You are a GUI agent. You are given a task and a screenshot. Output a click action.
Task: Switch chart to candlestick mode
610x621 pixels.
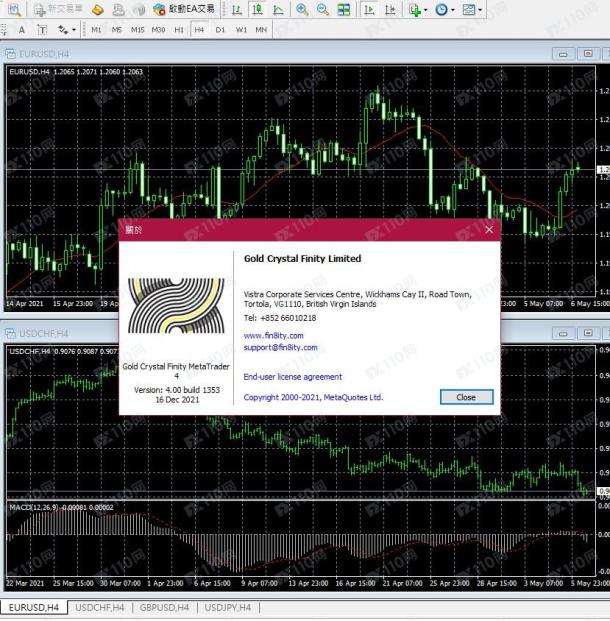pyautogui.click(x=257, y=10)
